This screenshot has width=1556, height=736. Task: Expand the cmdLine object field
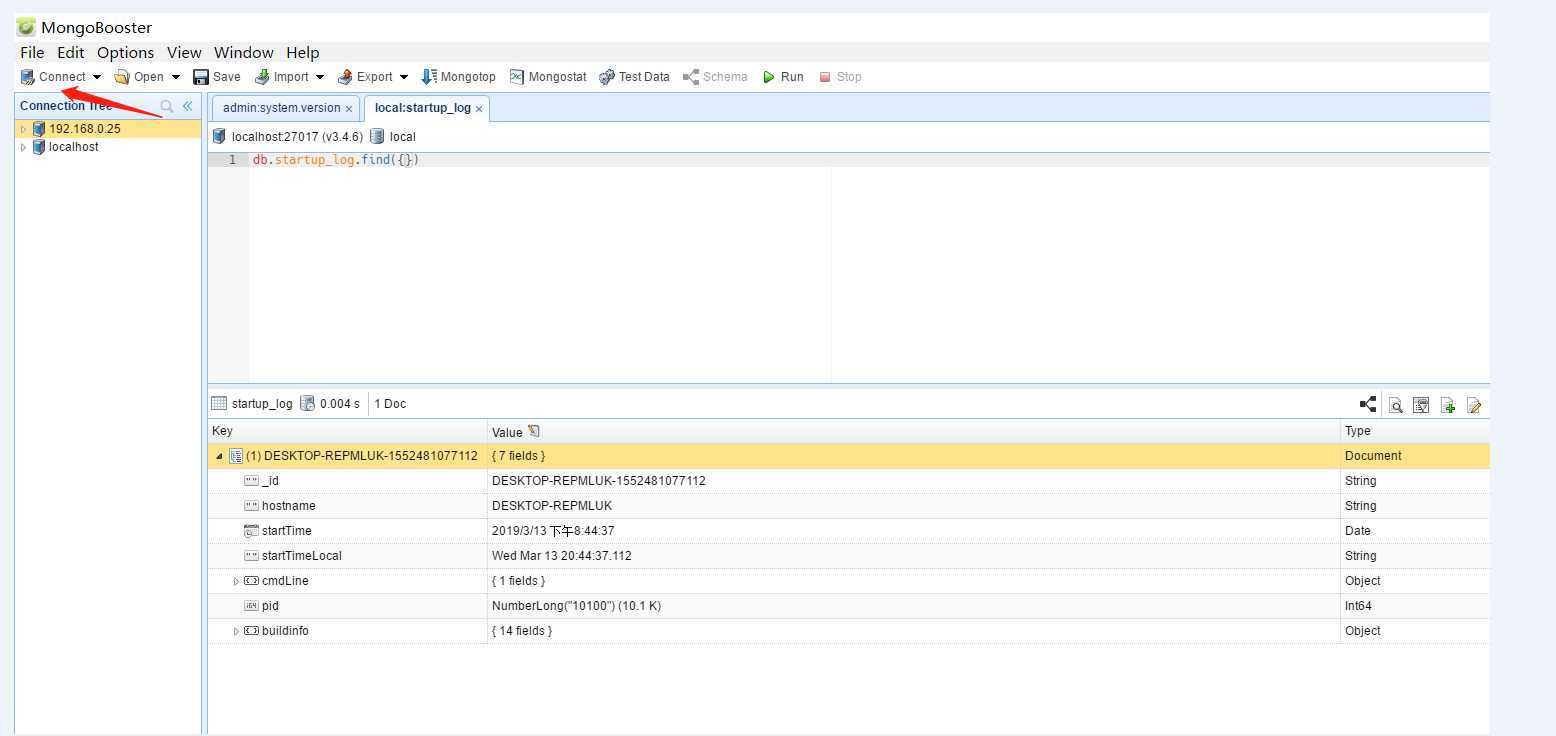point(236,581)
